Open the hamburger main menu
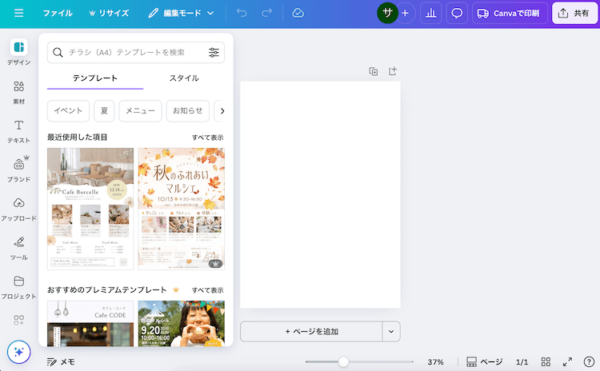Viewport: 600px width, 371px height. pyautogui.click(x=19, y=13)
